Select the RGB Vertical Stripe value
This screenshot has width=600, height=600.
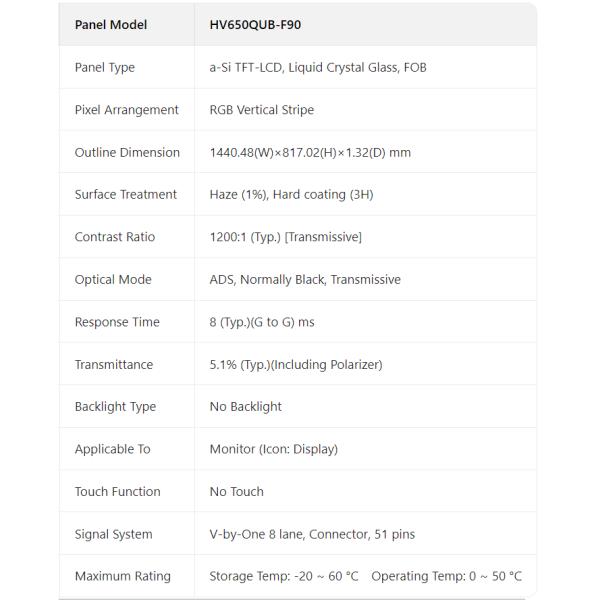[262, 110]
